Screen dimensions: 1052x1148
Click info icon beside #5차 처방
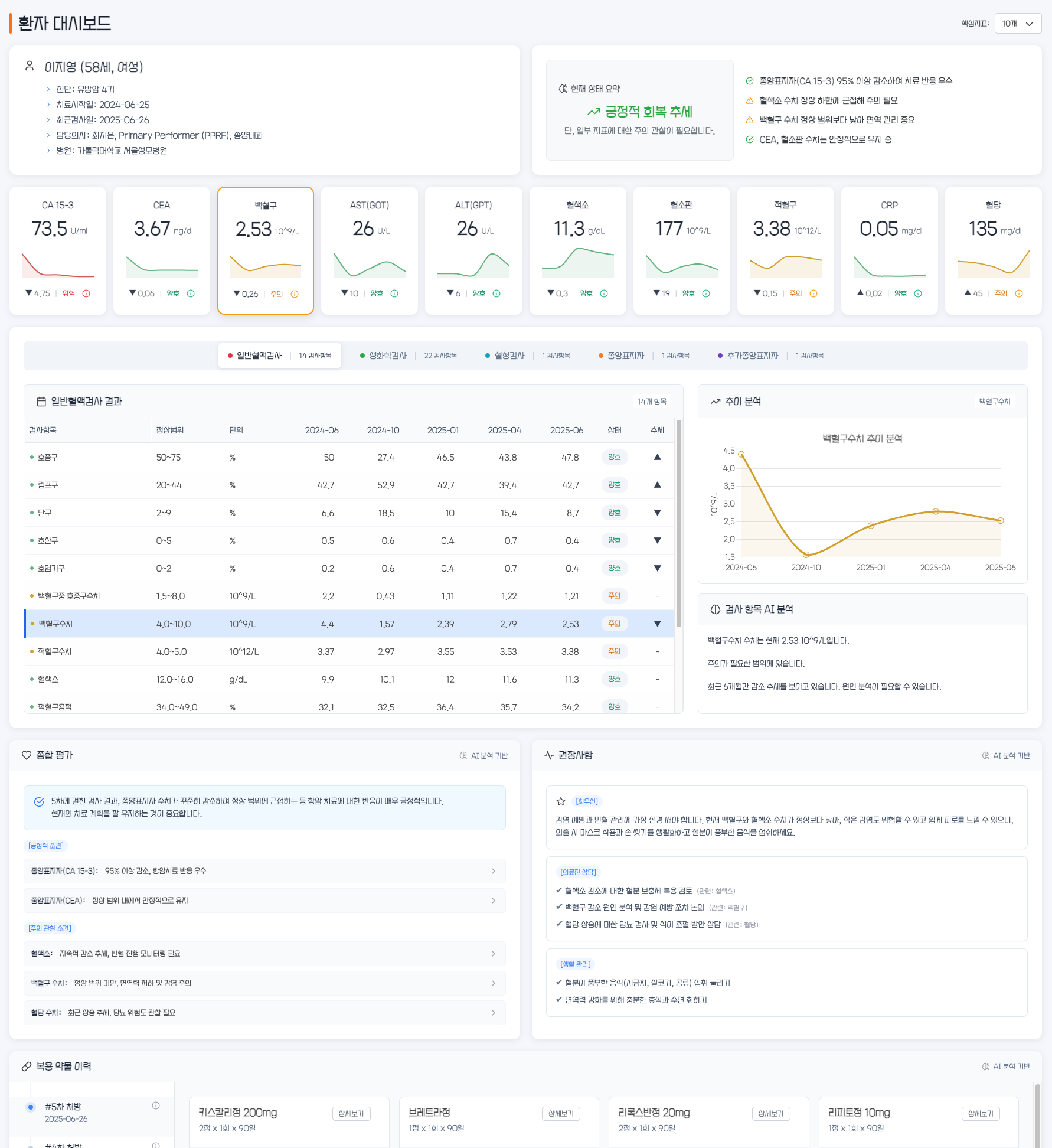(x=156, y=1105)
